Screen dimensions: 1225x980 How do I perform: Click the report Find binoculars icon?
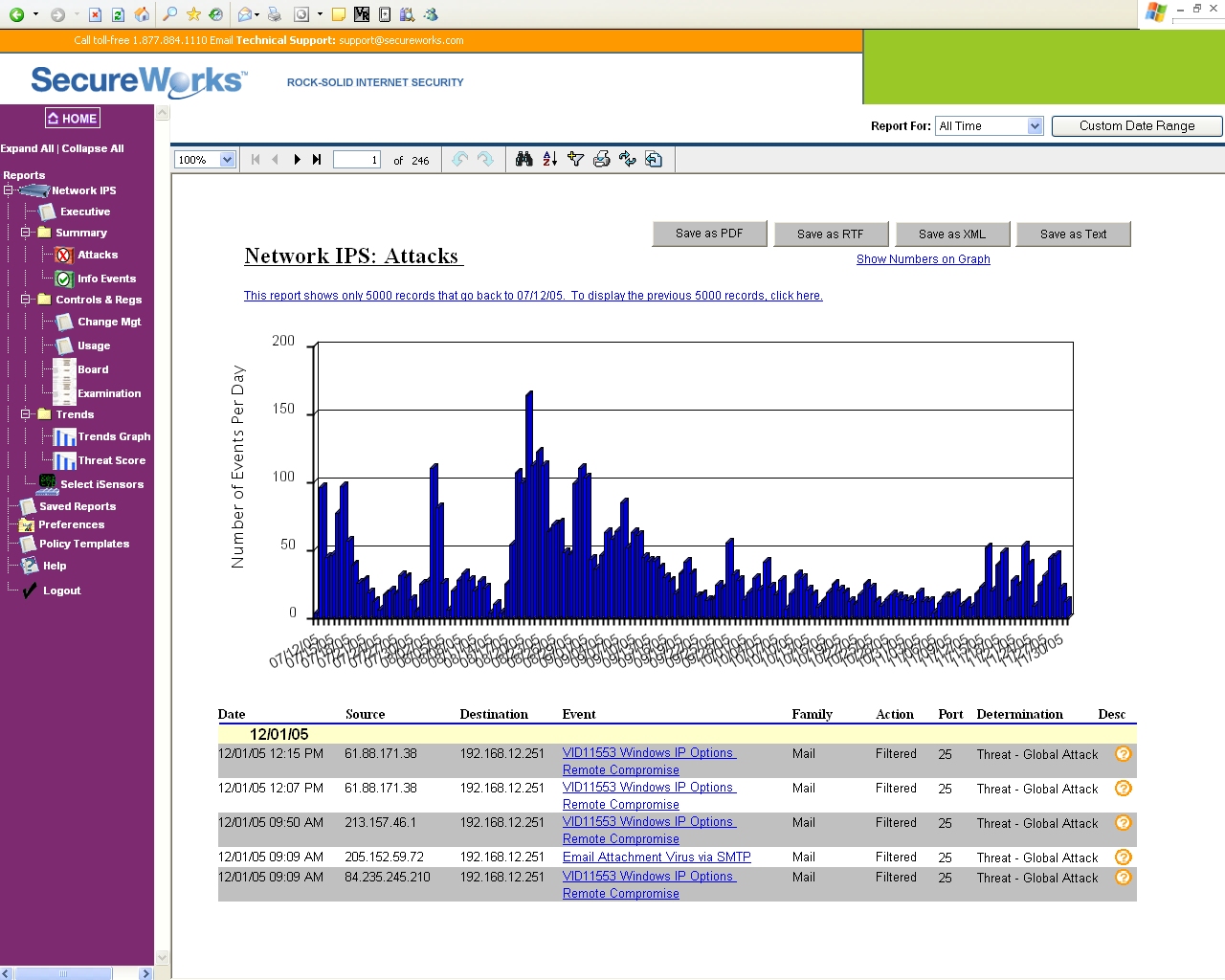coord(523,159)
